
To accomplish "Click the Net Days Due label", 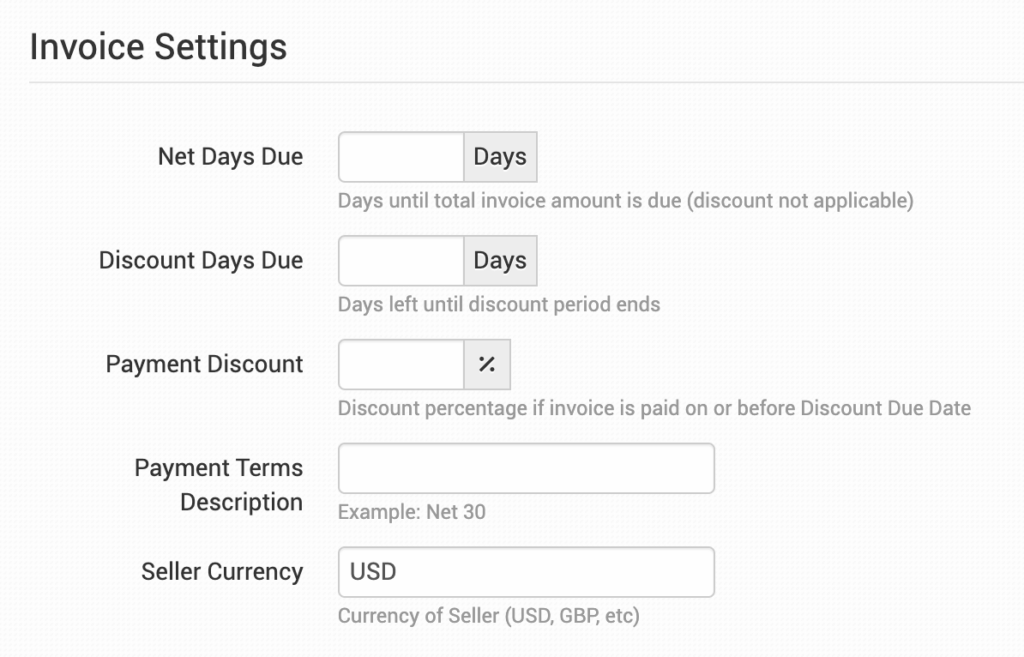I will [x=230, y=157].
